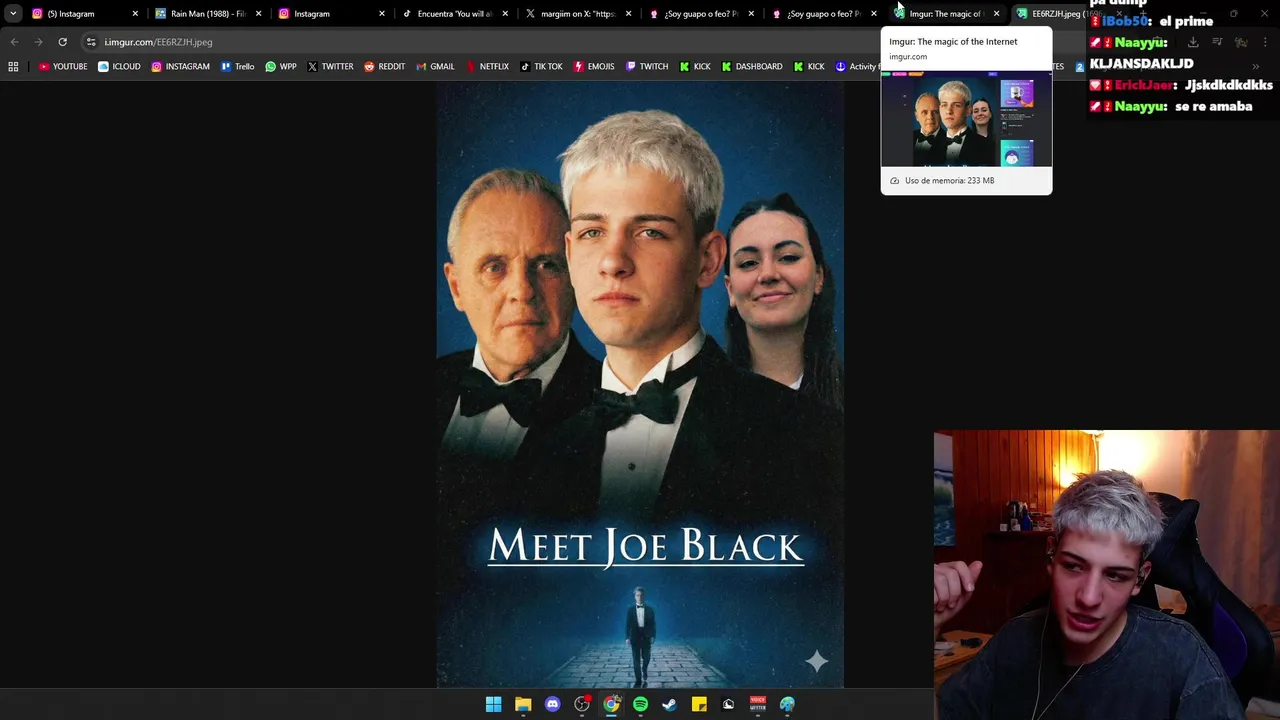The height and width of the screenshot is (720, 1280).
Task: Open Voicemeeter from the taskbar
Action: pos(758,704)
